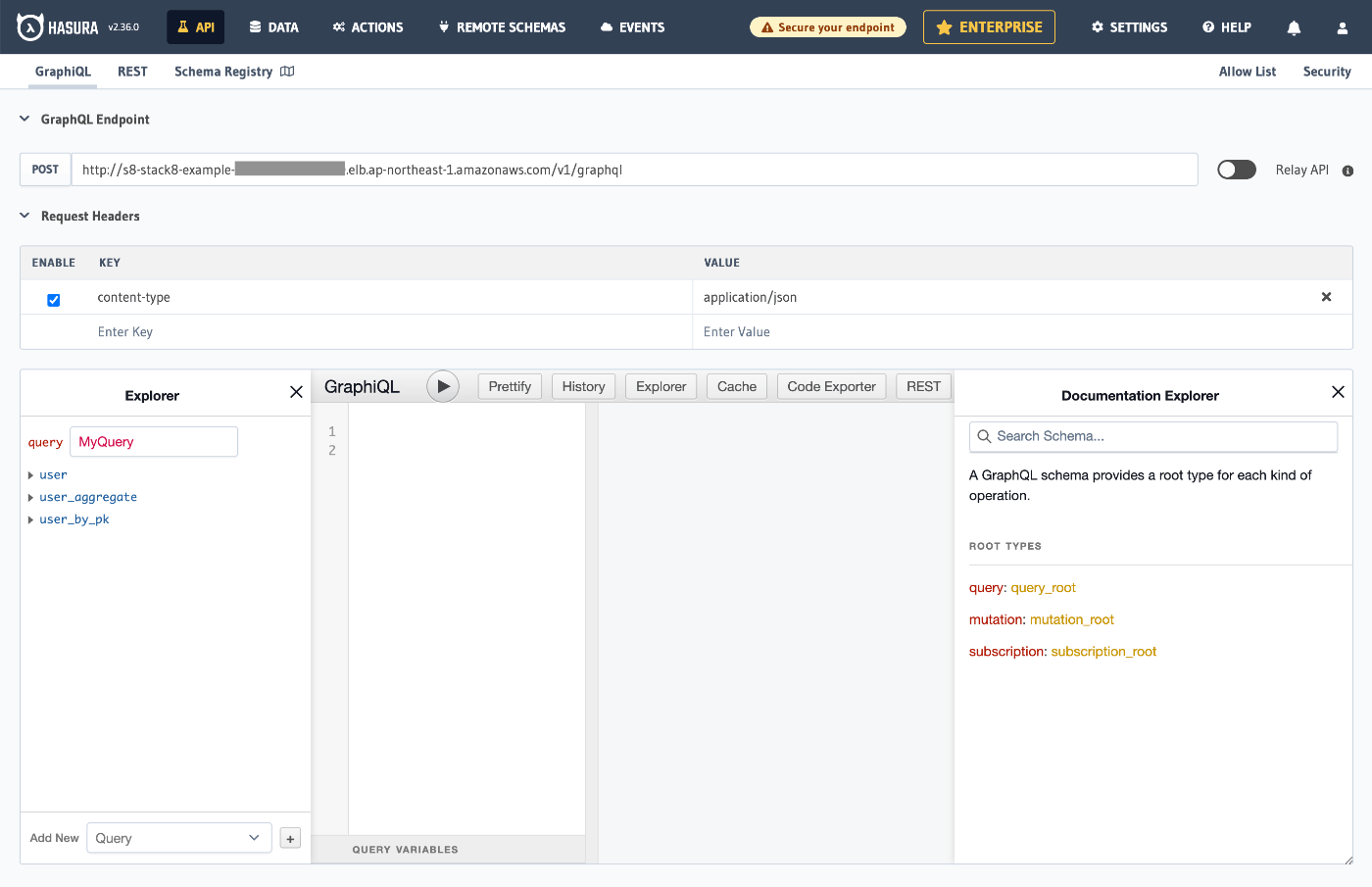Viewport: 1372px width, 887px height.
Task: Open the Add New Query dropdown
Action: (x=179, y=838)
